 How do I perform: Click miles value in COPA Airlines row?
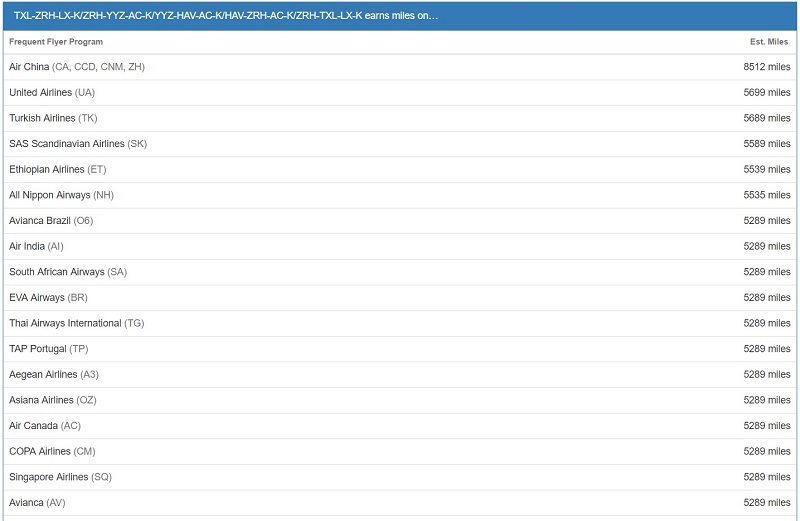767,452
